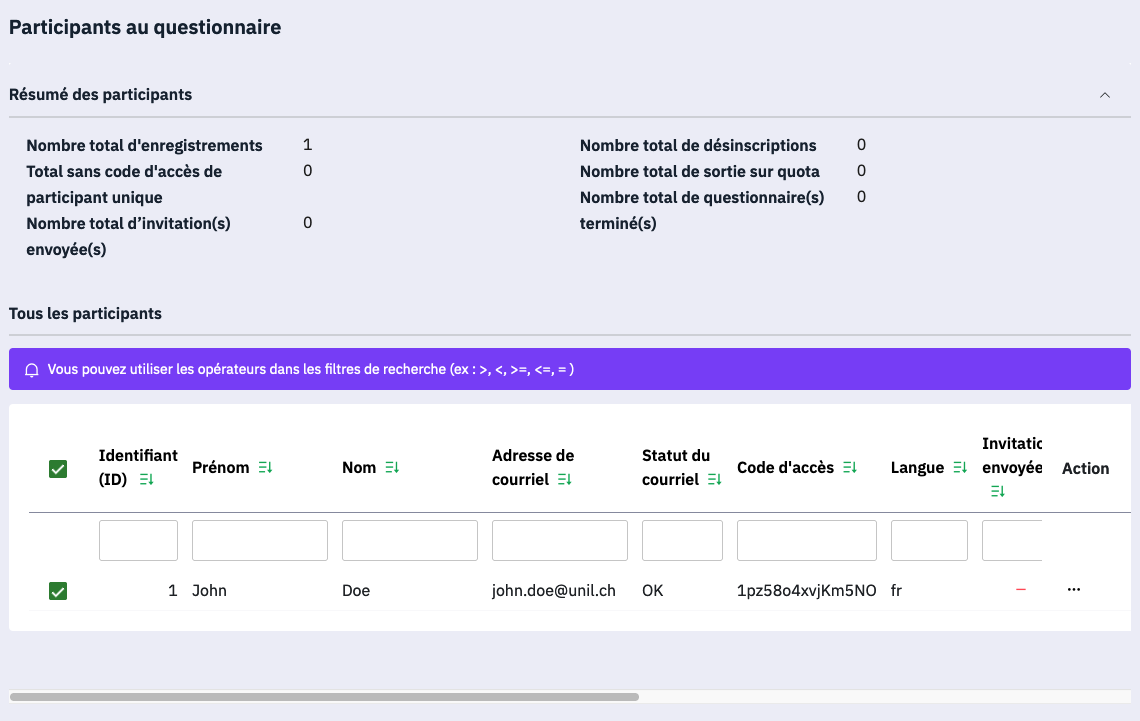The width and height of the screenshot is (1140, 721).
Task: Open the action menu for John Doe
Action: [x=1074, y=590]
